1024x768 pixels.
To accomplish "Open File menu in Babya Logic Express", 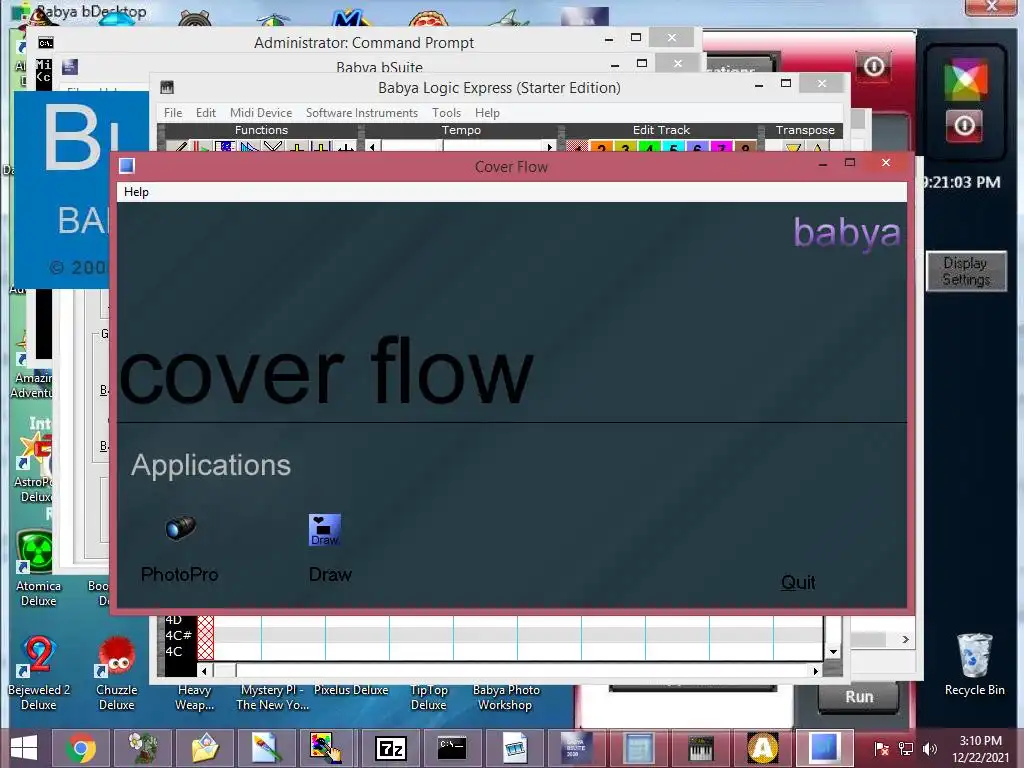I will pyautogui.click(x=173, y=113).
